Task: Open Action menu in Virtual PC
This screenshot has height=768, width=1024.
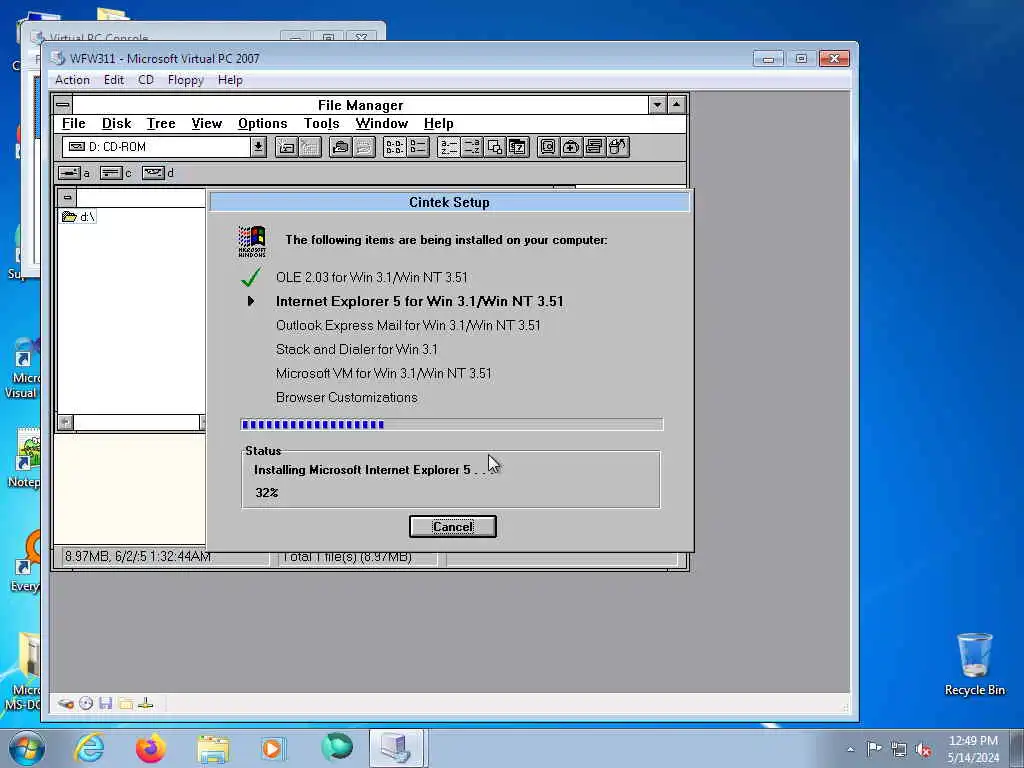Action: pyautogui.click(x=72, y=80)
